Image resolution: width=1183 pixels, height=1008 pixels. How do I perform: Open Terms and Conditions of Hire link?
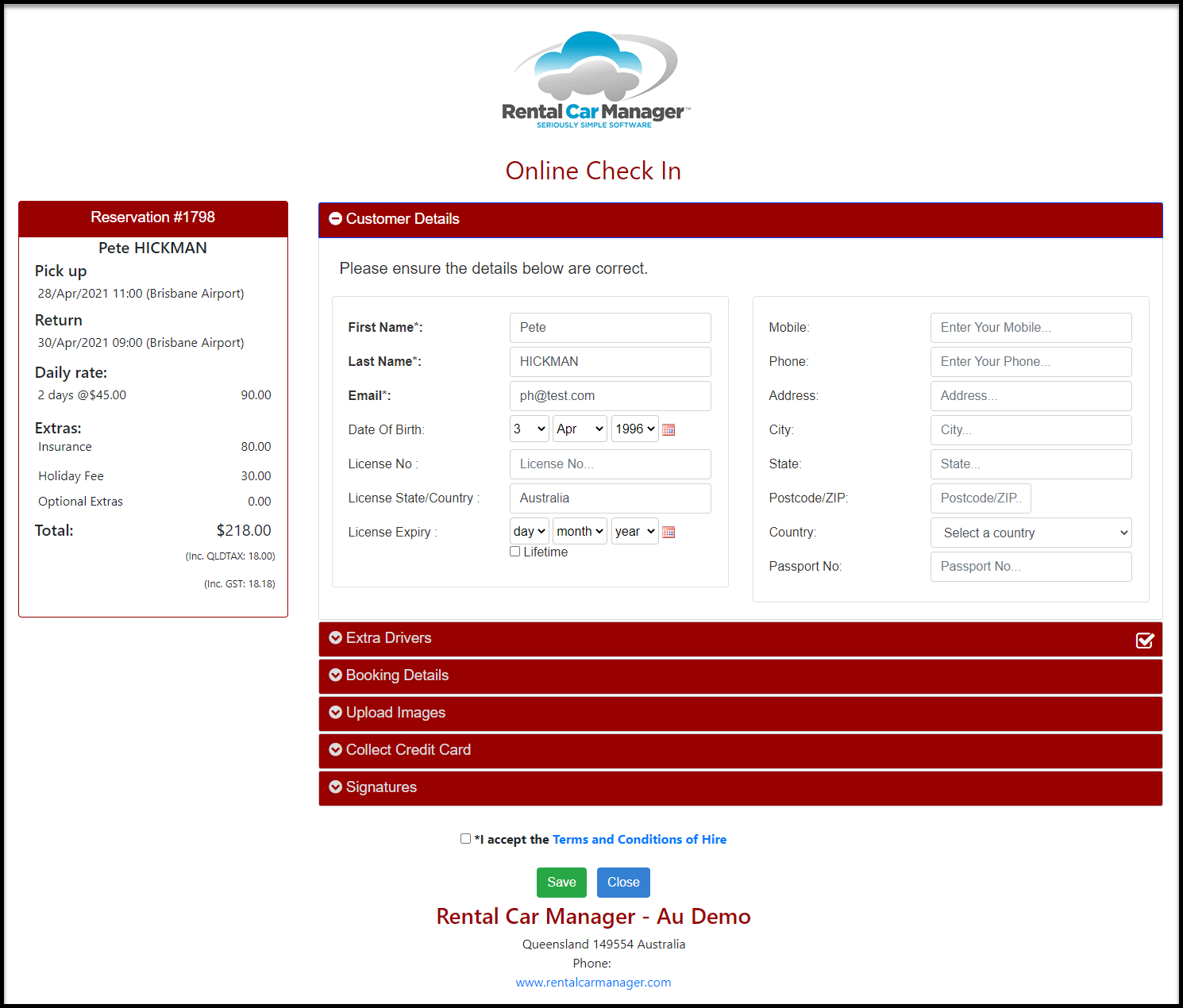pos(640,839)
